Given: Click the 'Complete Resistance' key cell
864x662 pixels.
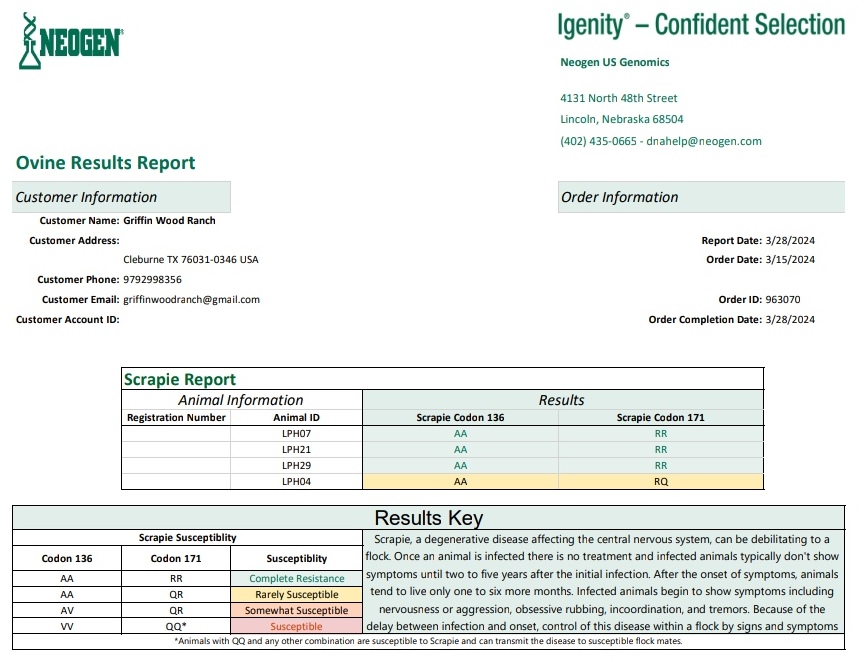Looking at the screenshot, I should tap(296, 579).
